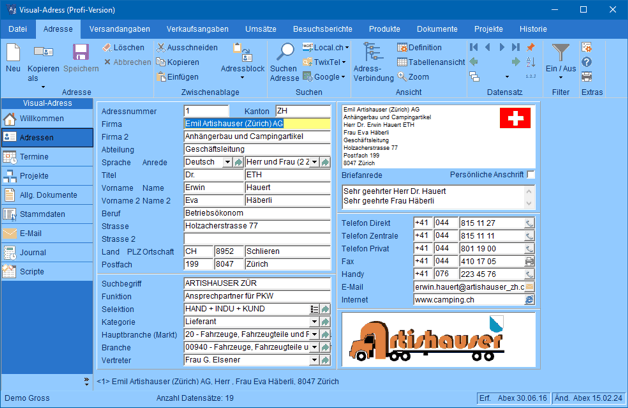Dial the Handy number icon
This screenshot has width=628, height=408.
click(529, 274)
